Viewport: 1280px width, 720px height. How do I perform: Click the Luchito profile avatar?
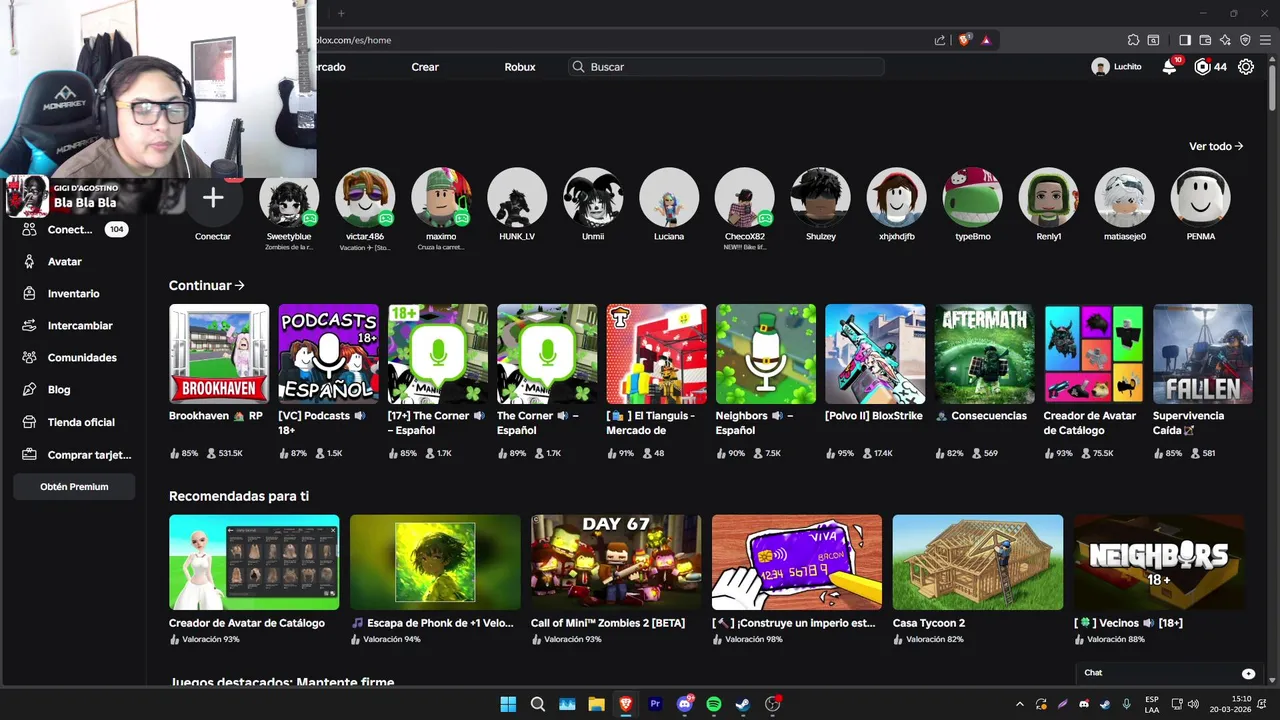click(x=1100, y=67)
